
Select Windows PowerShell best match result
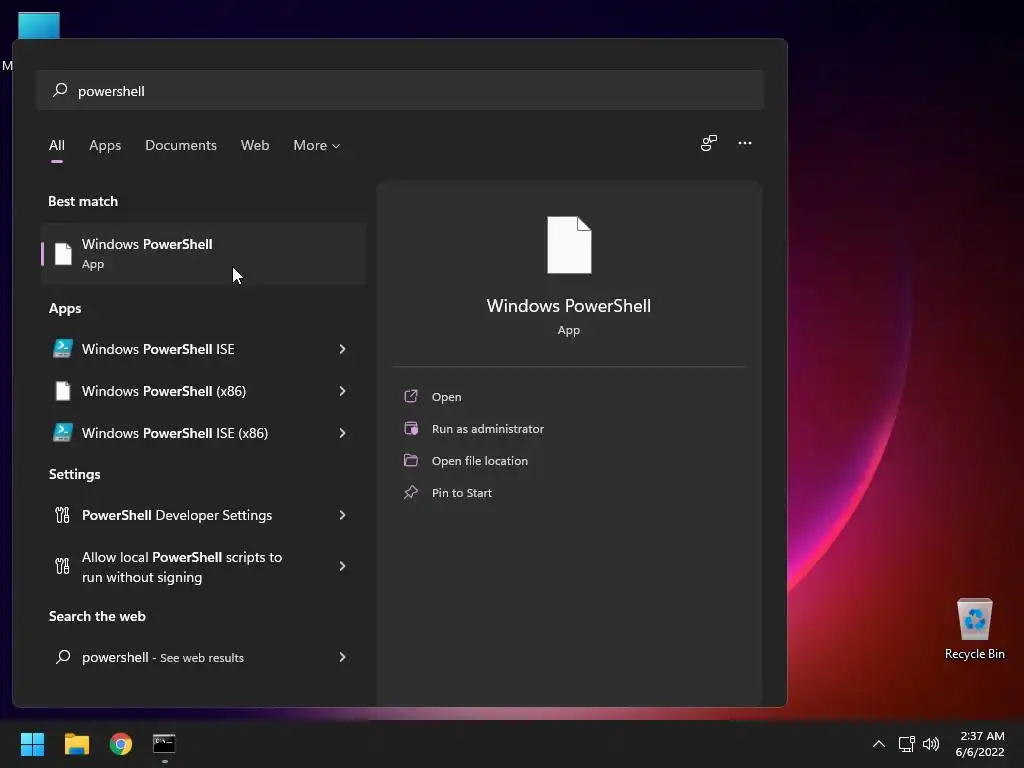click(x=204, y=253)
